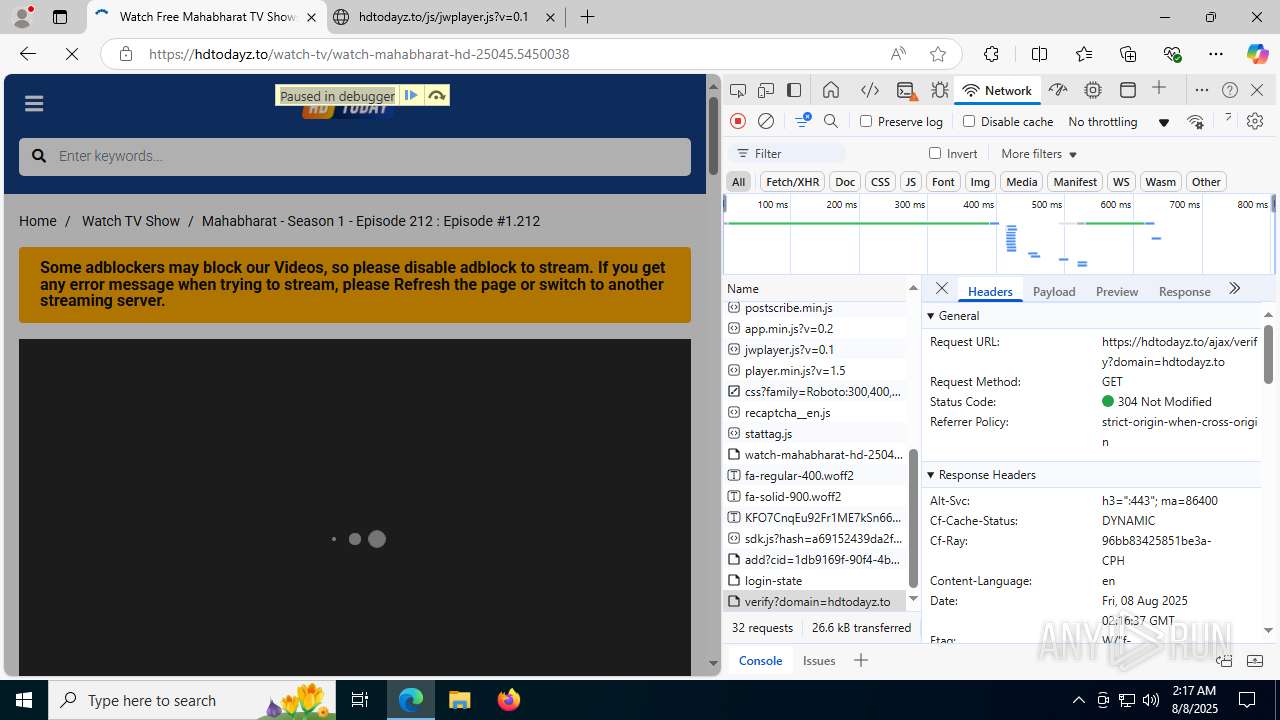
Task: Focus the Enter keywords search field
Action: tap(355, 157)
